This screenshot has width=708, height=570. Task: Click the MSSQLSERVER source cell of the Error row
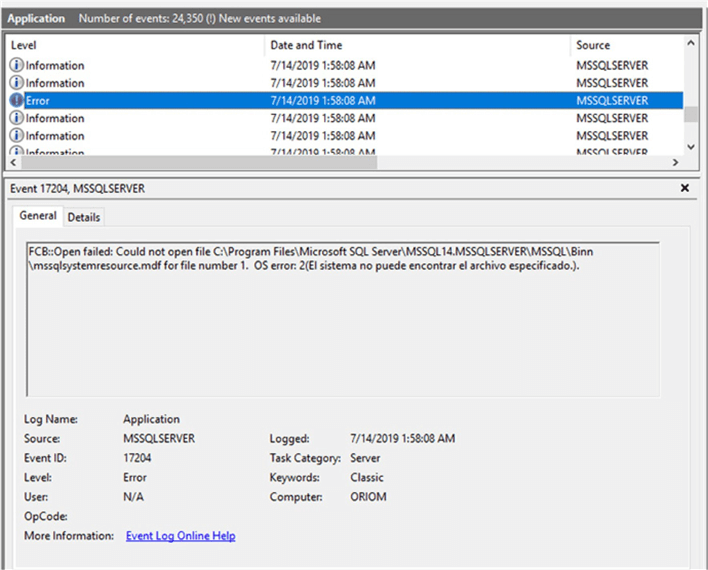point(612,100)
